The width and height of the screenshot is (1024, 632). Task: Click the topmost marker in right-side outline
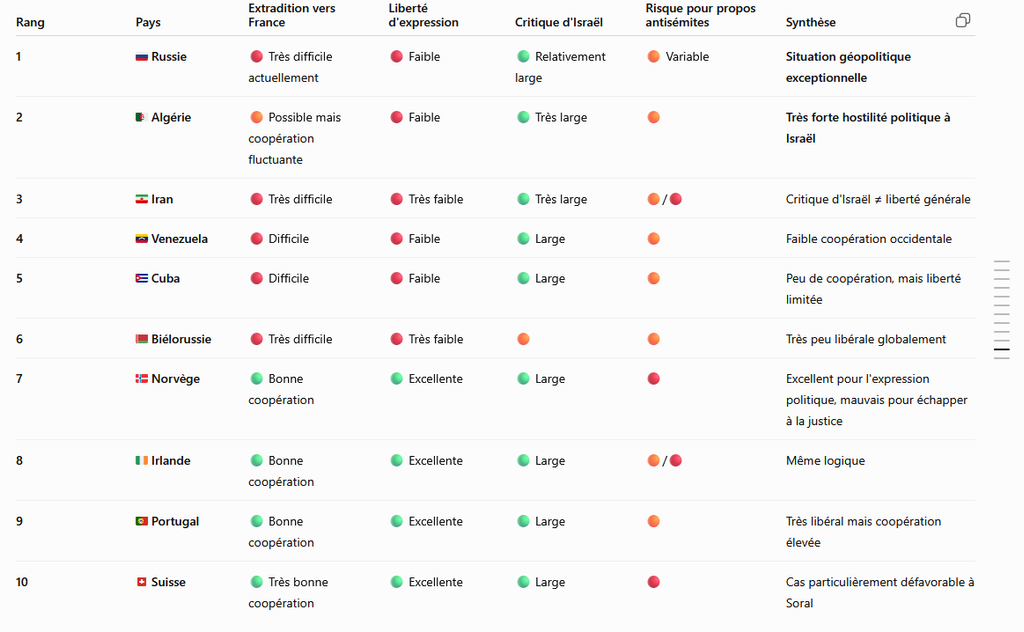pyautogui.click(x=1002, y=261)
